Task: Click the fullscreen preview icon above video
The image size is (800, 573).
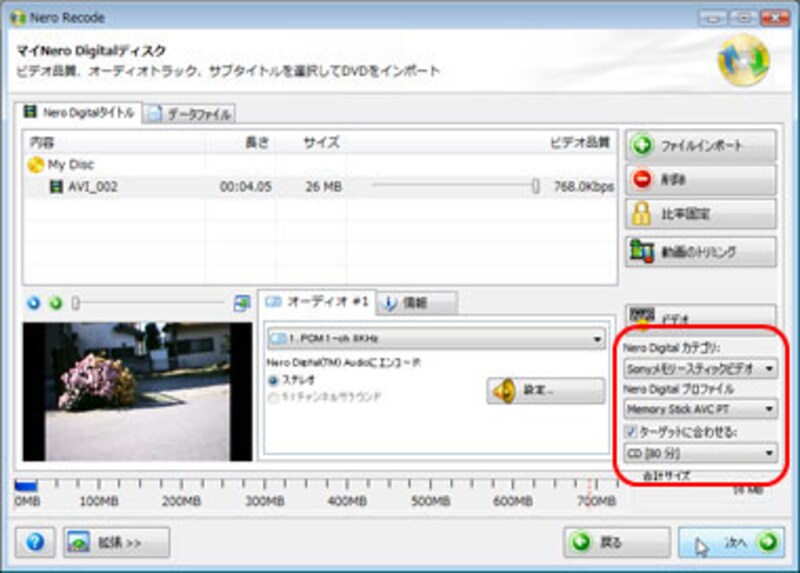Action: click(x=241, y=302)
